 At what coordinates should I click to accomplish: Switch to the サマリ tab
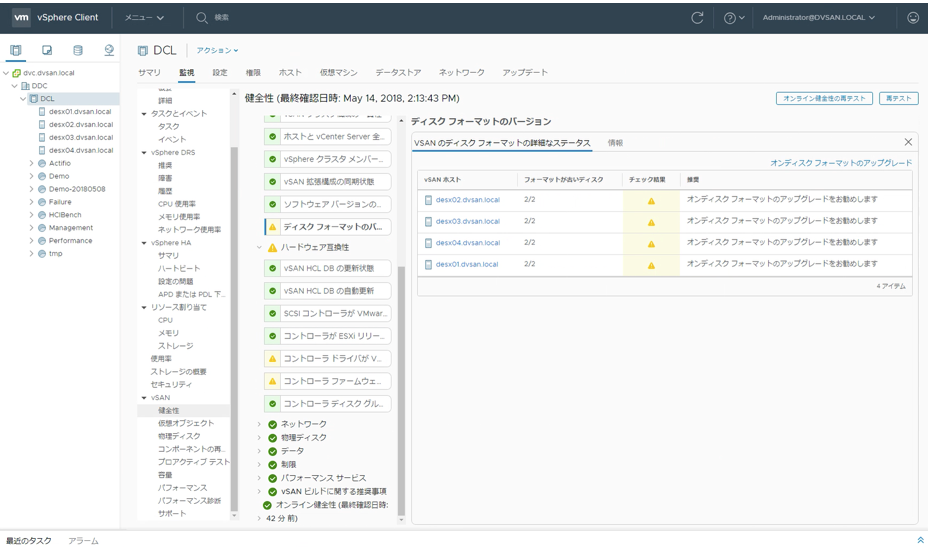150,72
